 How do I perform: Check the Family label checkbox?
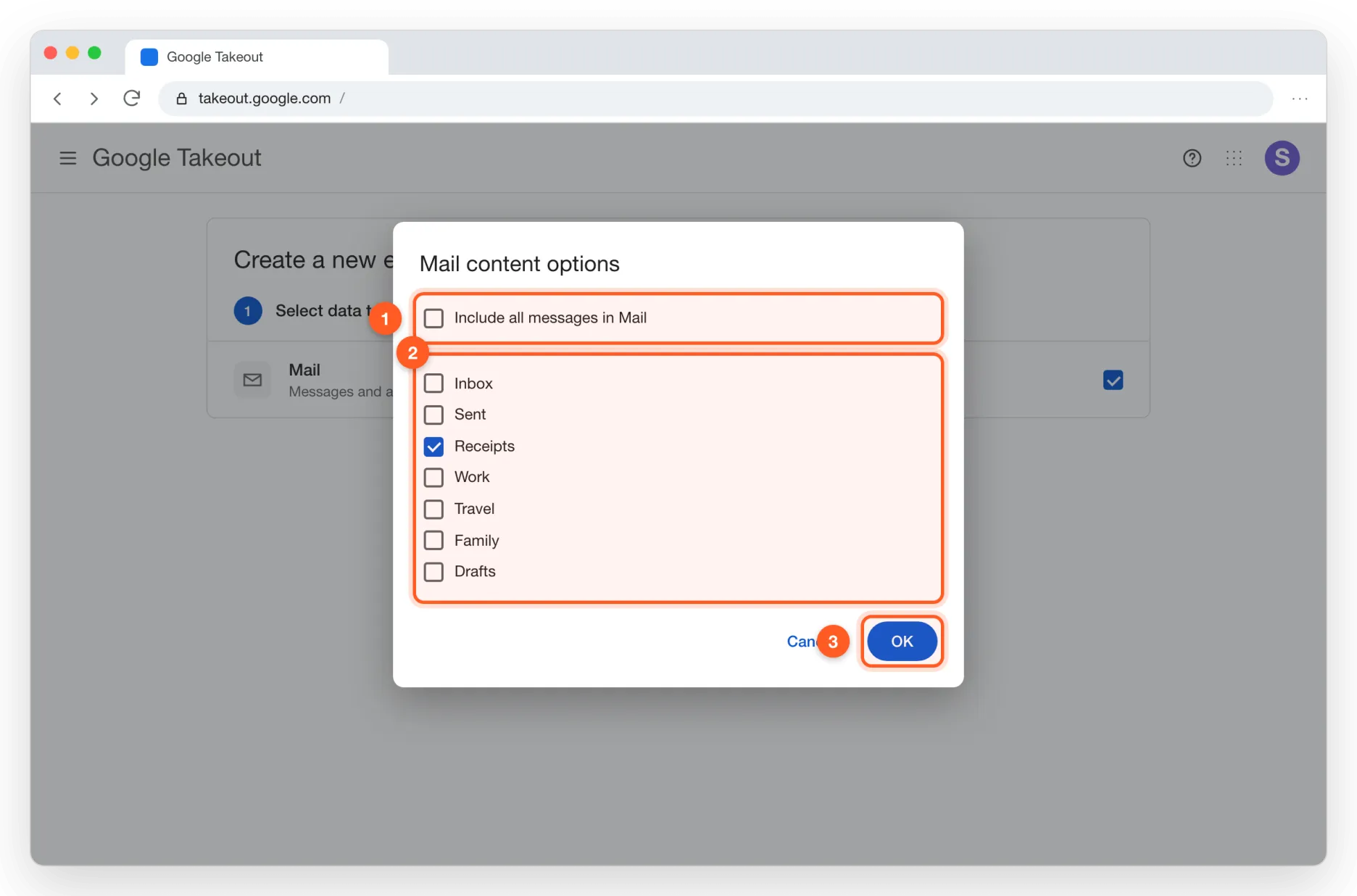tap(433, 541)
